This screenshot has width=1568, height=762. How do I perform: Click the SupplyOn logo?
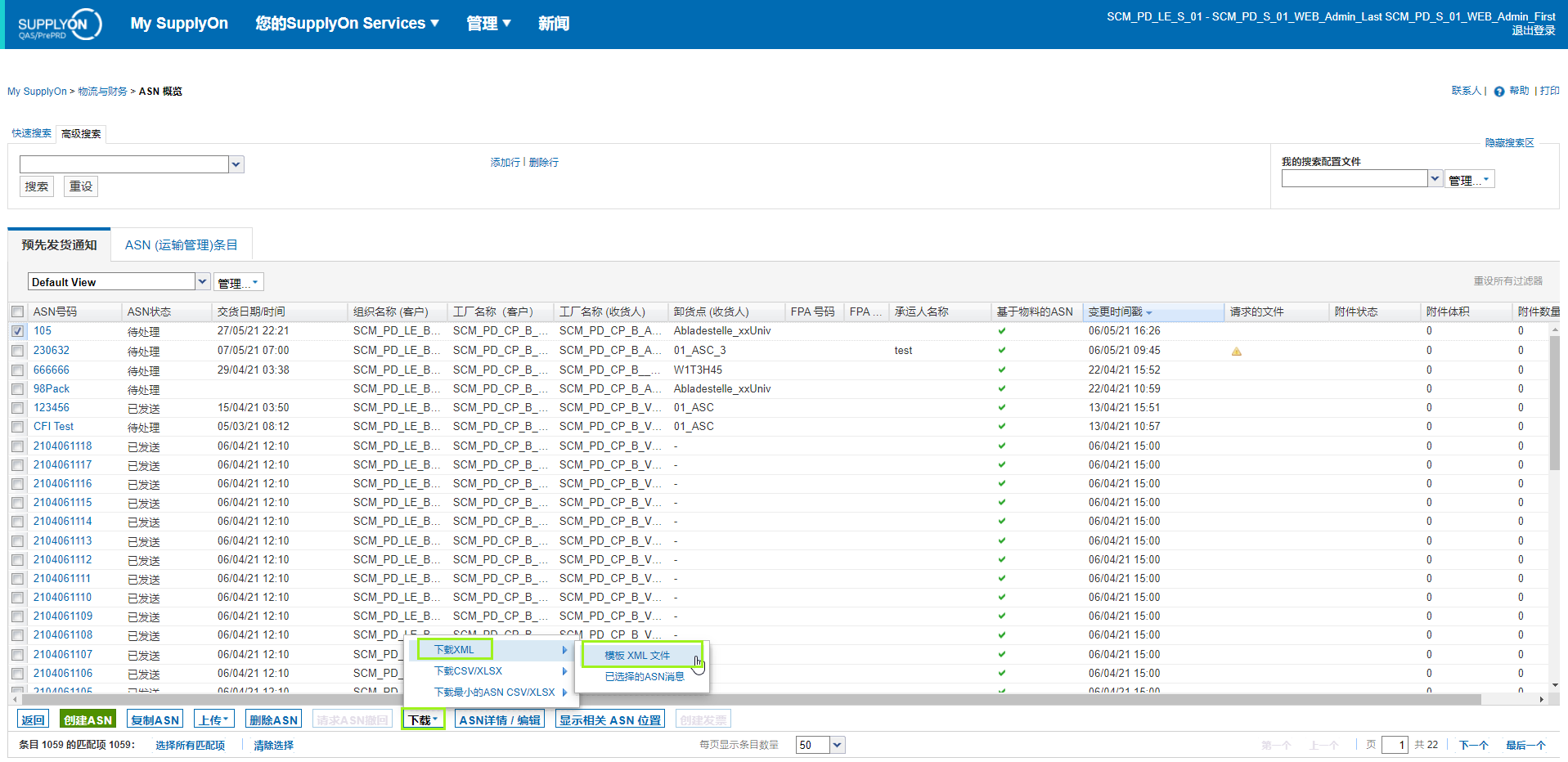(59, 25)
